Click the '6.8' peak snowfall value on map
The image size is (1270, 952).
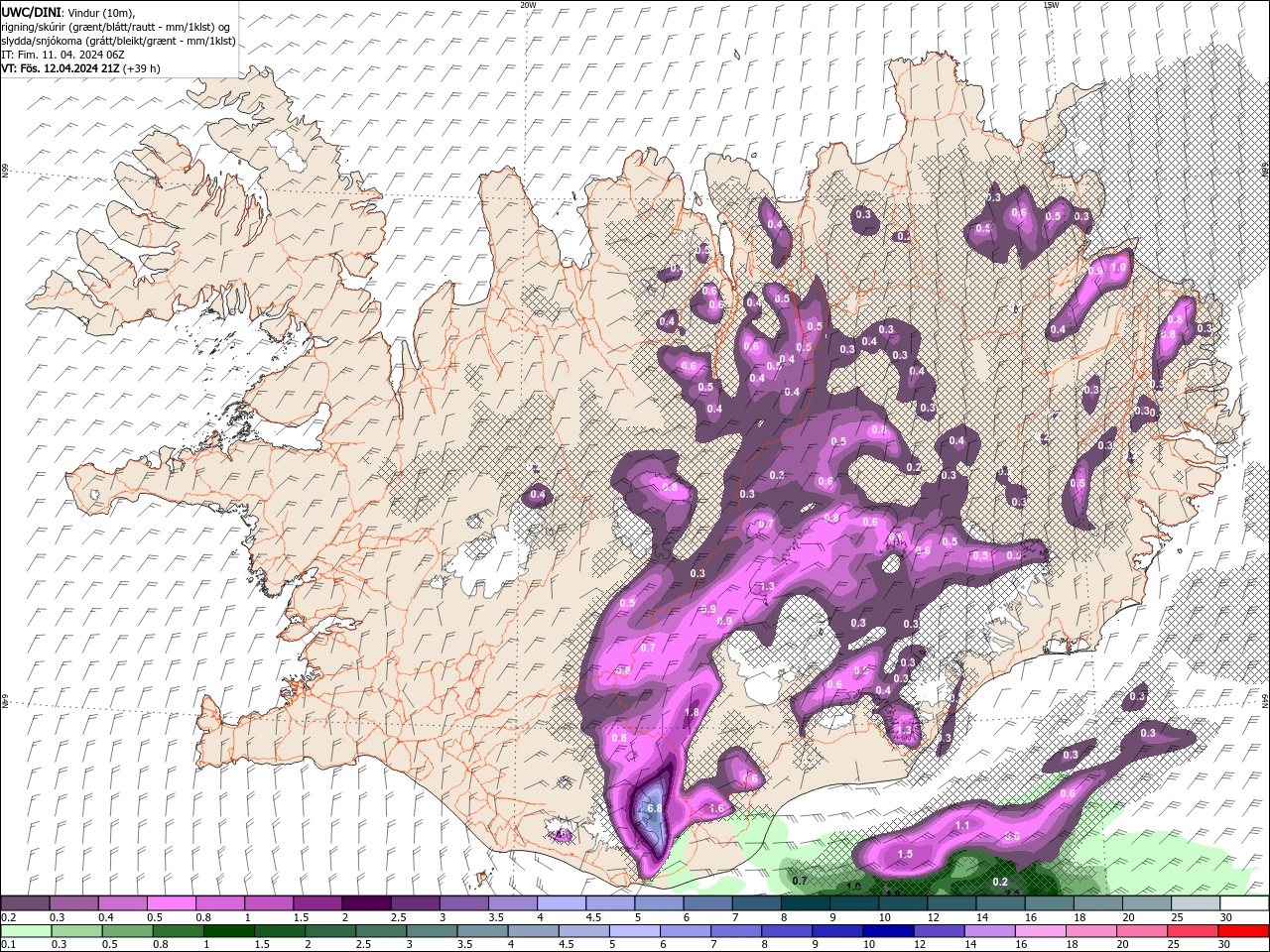654,808
